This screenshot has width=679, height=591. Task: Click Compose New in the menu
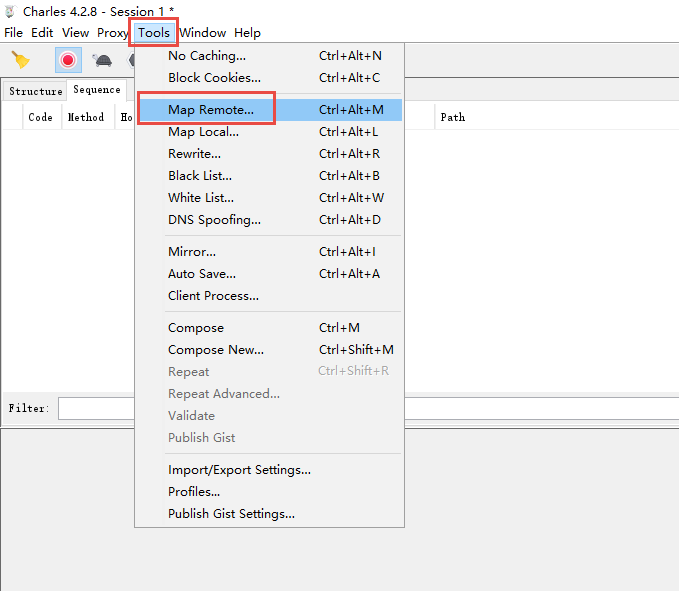[x=216, y=350]
